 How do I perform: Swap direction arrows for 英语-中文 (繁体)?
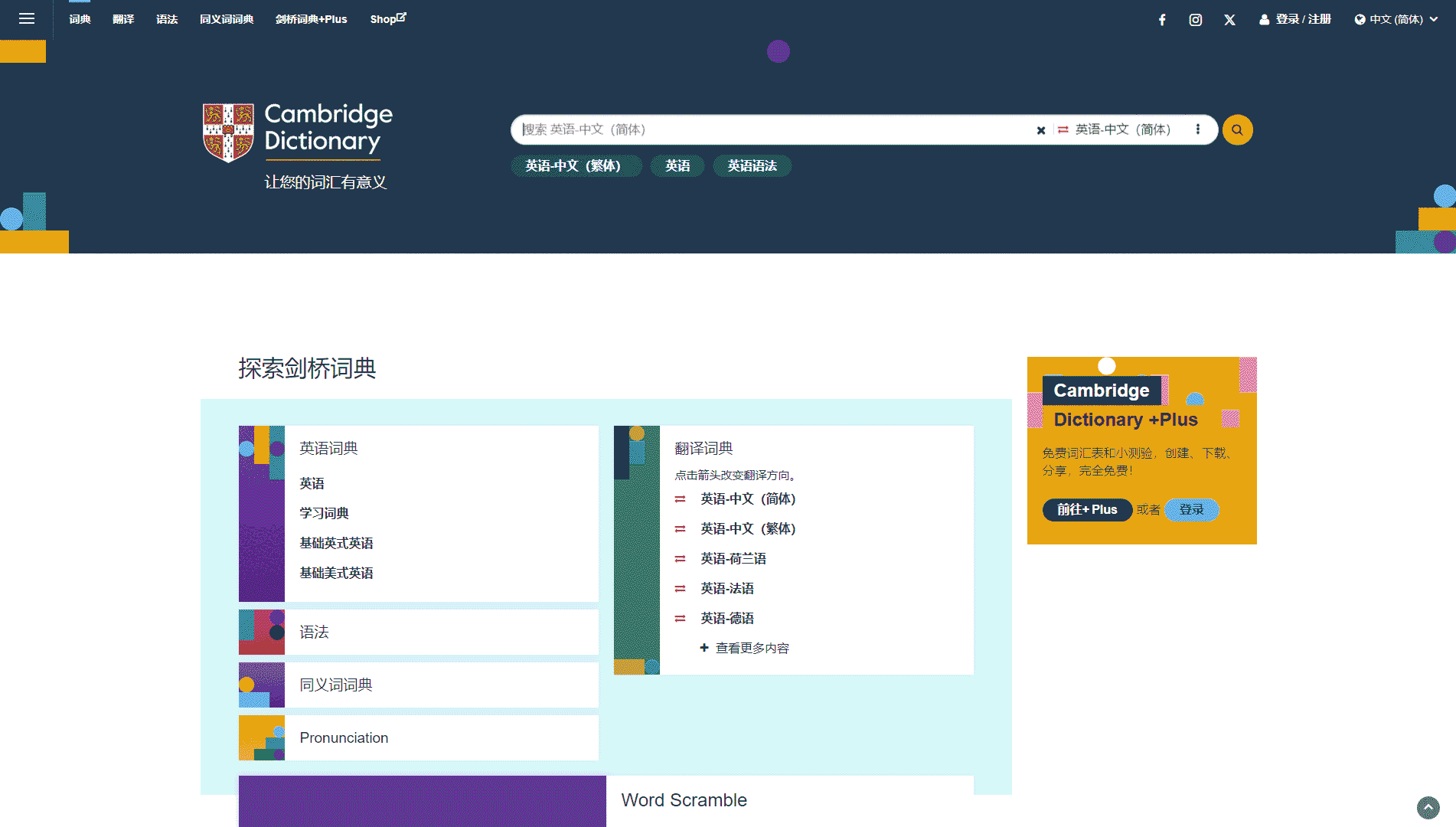(680, 529)
